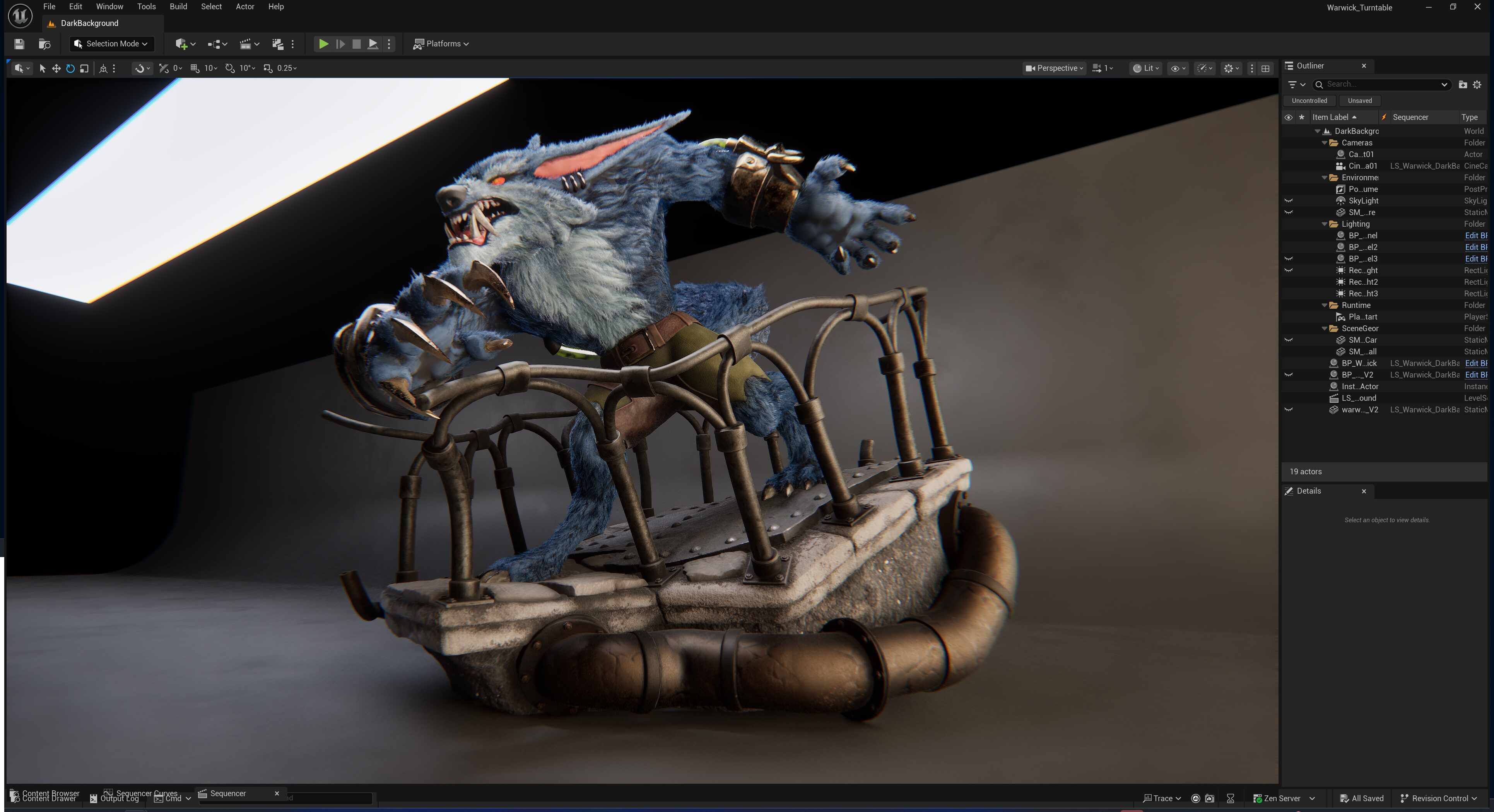The width and height of the screenshot is (1494, 812).
Task: Click the viewport layout grid icon
Action: 1265,68
